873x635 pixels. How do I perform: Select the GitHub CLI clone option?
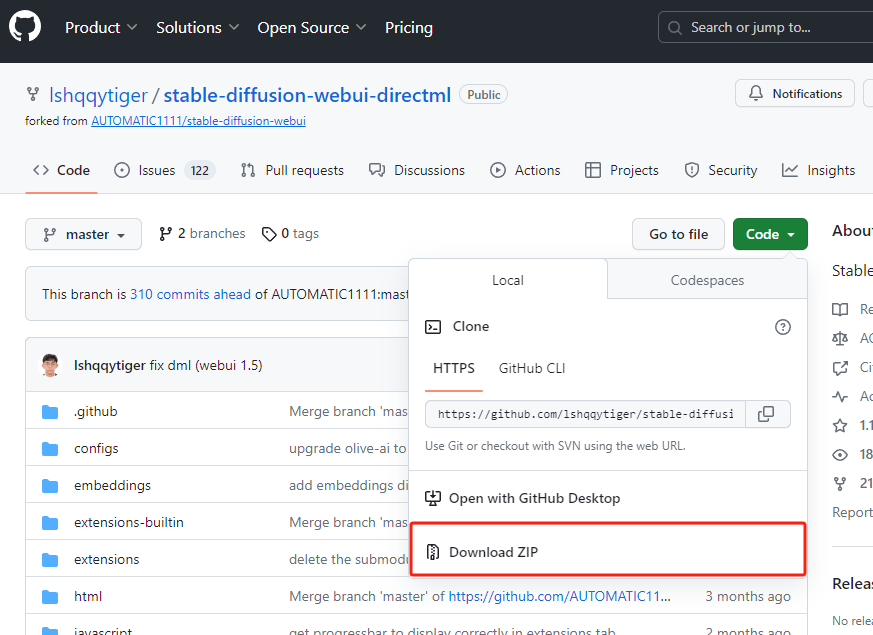[x=532, y=368]
